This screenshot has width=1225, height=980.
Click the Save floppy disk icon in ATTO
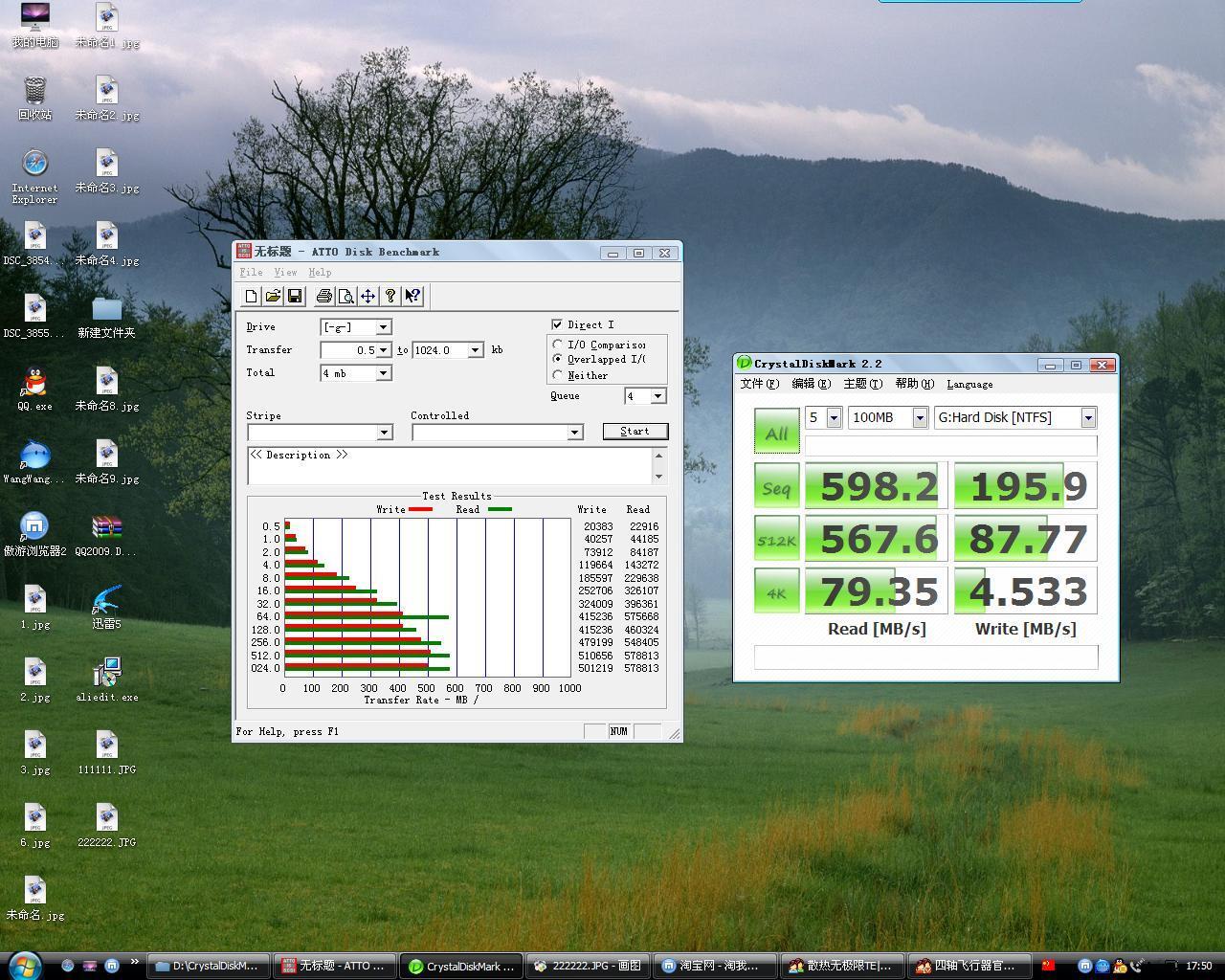295,297
